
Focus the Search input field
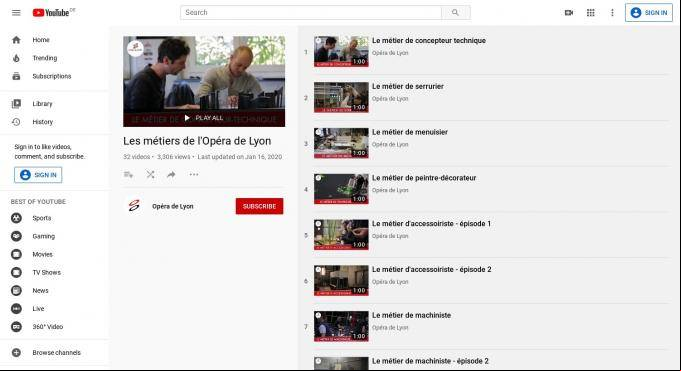(x=311, y=13)
